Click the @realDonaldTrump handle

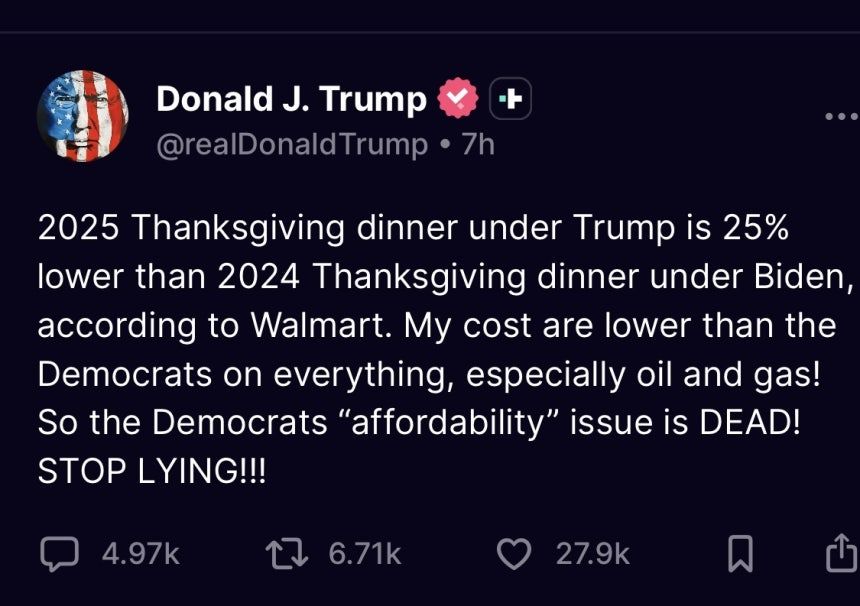pyautogui.click(x=292, y=144)
